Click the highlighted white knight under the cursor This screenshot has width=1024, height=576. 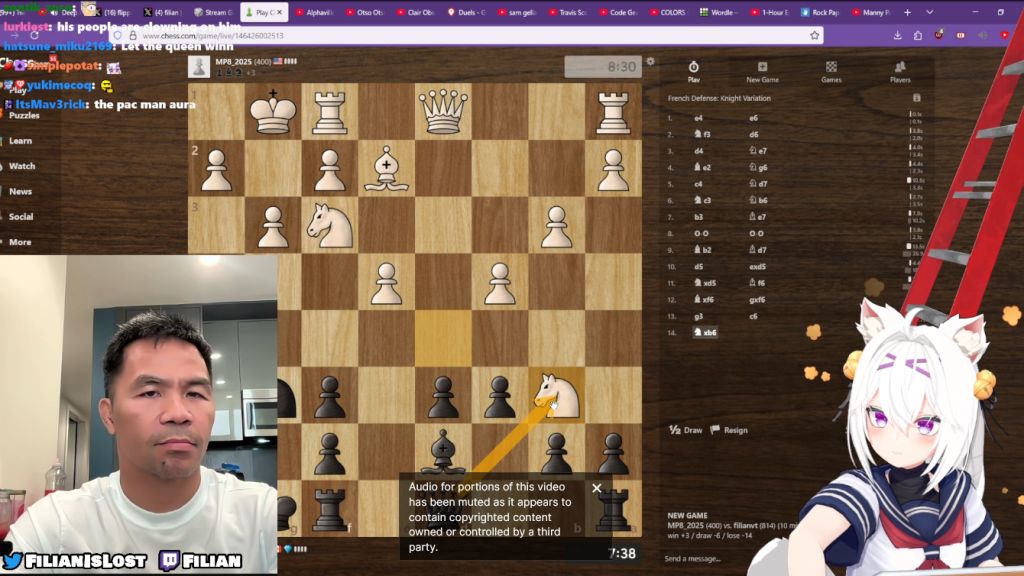tap(556, 396)
